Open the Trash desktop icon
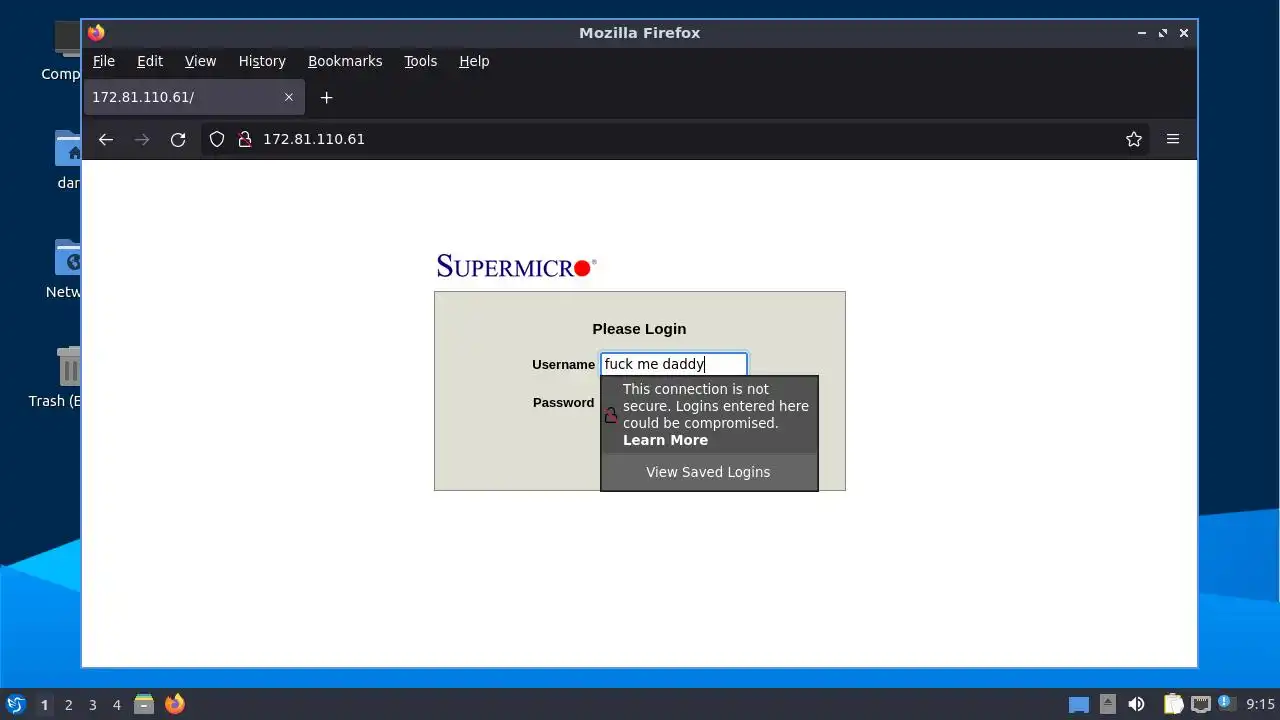Screen dimensions: 1280x720 click(x=68, y=367)
